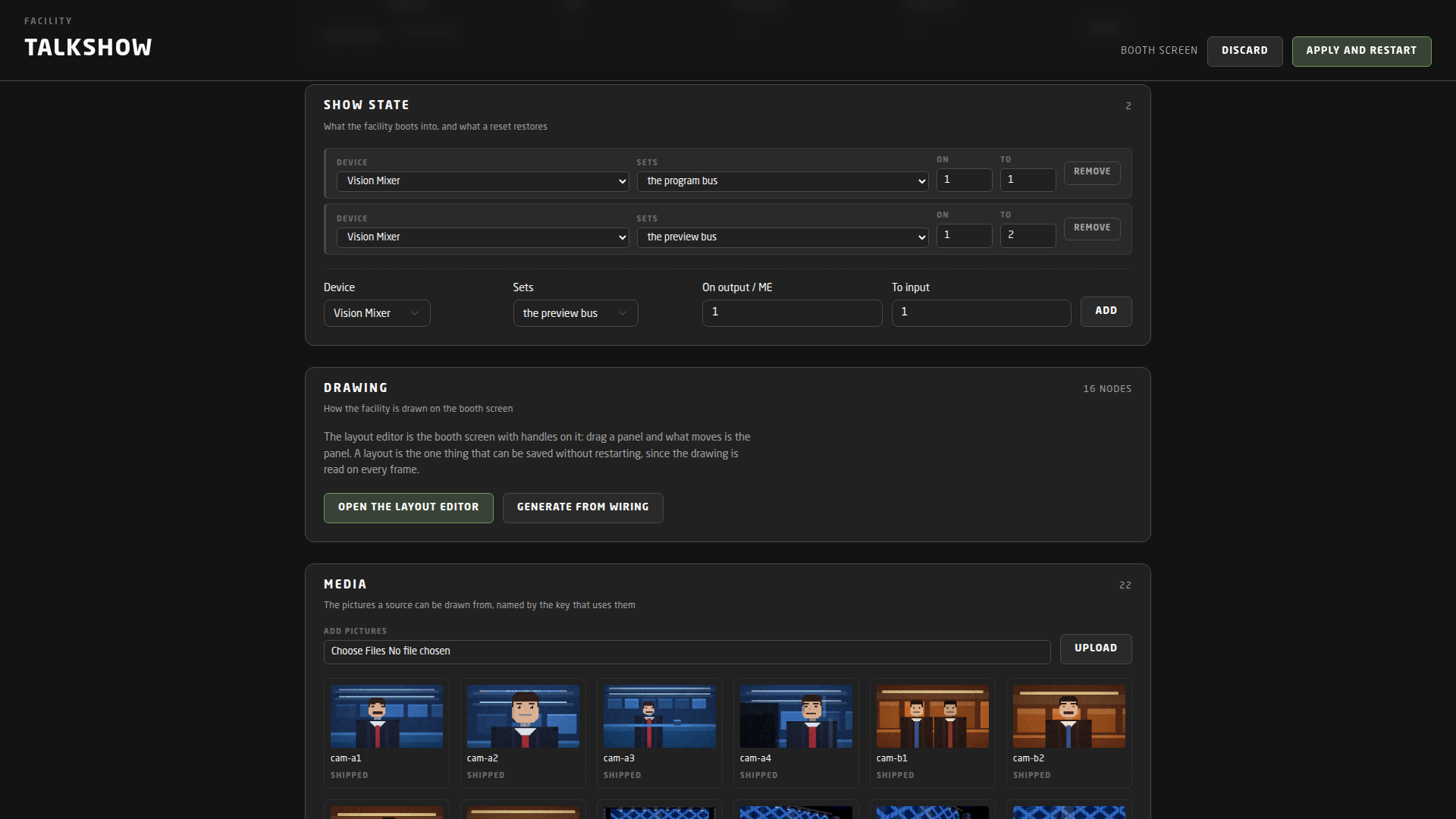Viewport: 1456px width, 819px height.
Task: Select the cam-a2 thumbnail
Action: pyautogui.click(x=523, y=717)
